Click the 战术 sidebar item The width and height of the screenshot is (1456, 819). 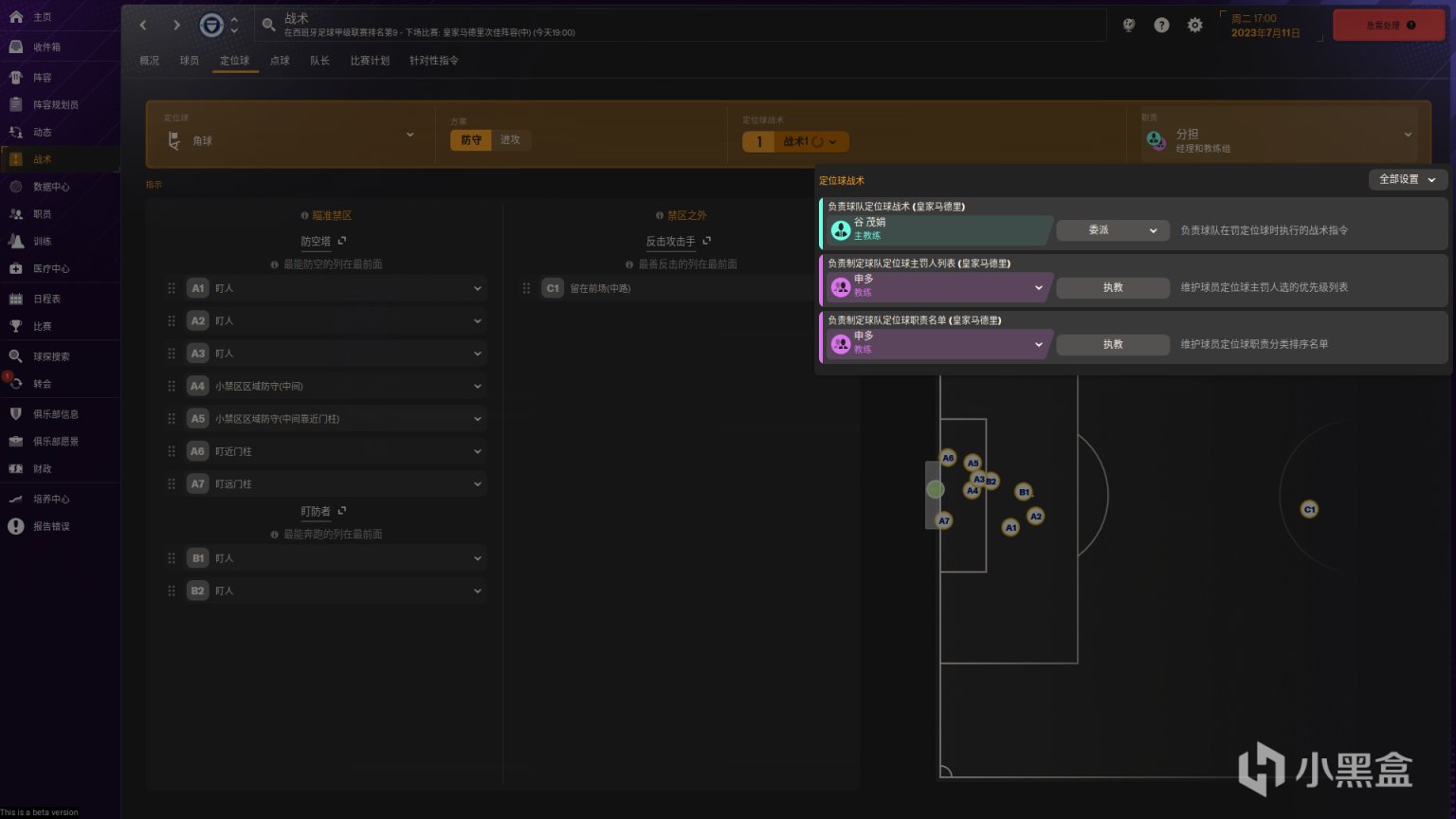tap(60, 159)
